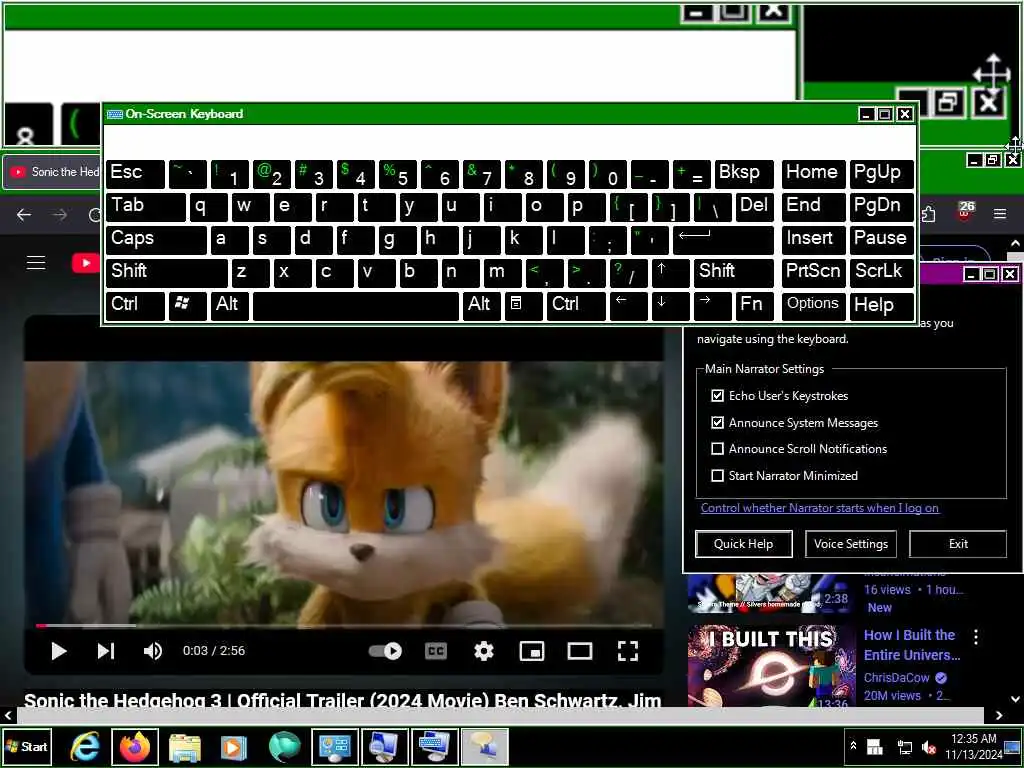
Task: Click the Options key on keyboard
Action: [812, 305]
